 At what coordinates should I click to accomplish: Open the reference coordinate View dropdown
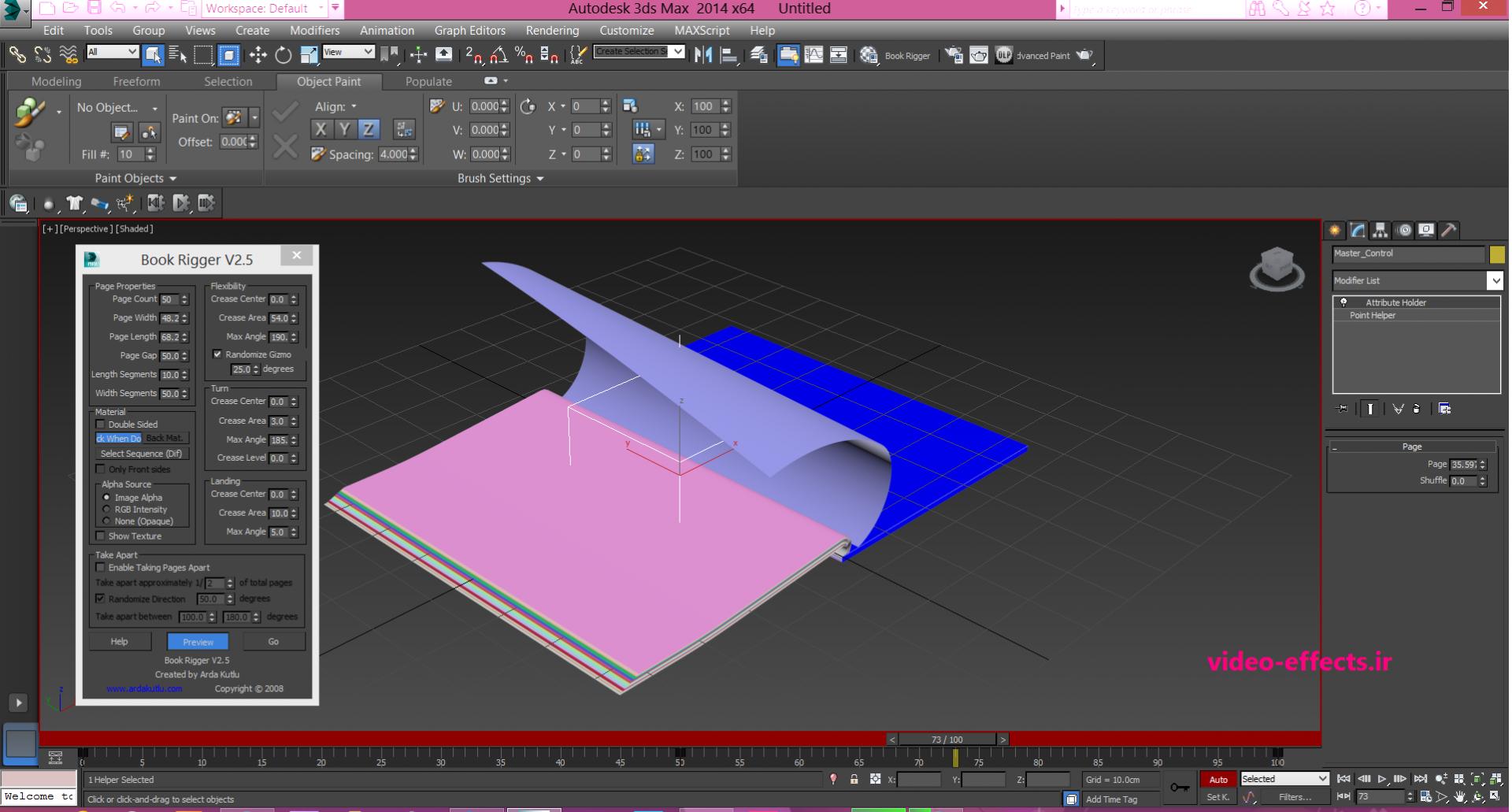coord(348,52)
